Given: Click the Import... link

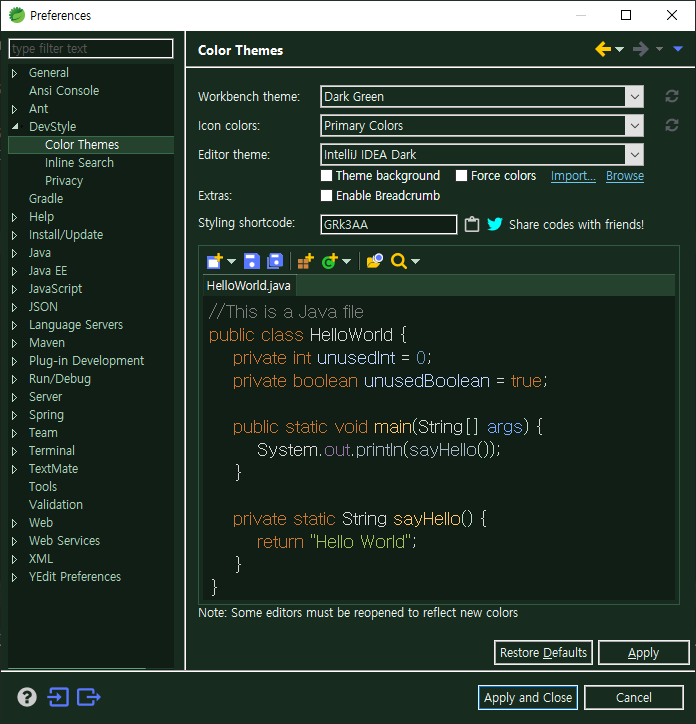Looking at the screenshot, I should 573,176.
